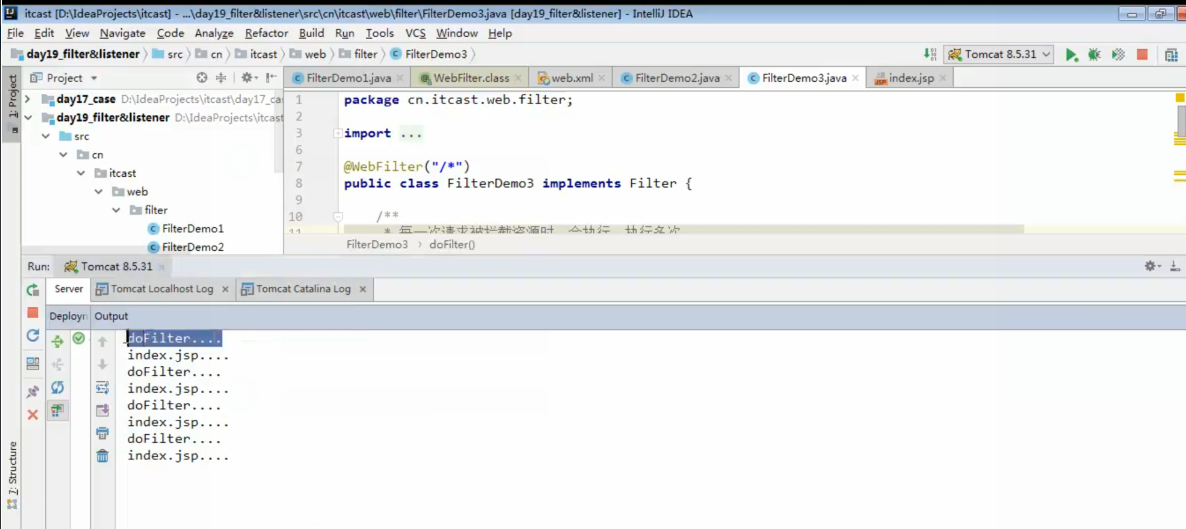Viewport: 1186px width, 529px height.
Task: Close the Tomcat Catalina Log tab
Action: click(363, 289)
